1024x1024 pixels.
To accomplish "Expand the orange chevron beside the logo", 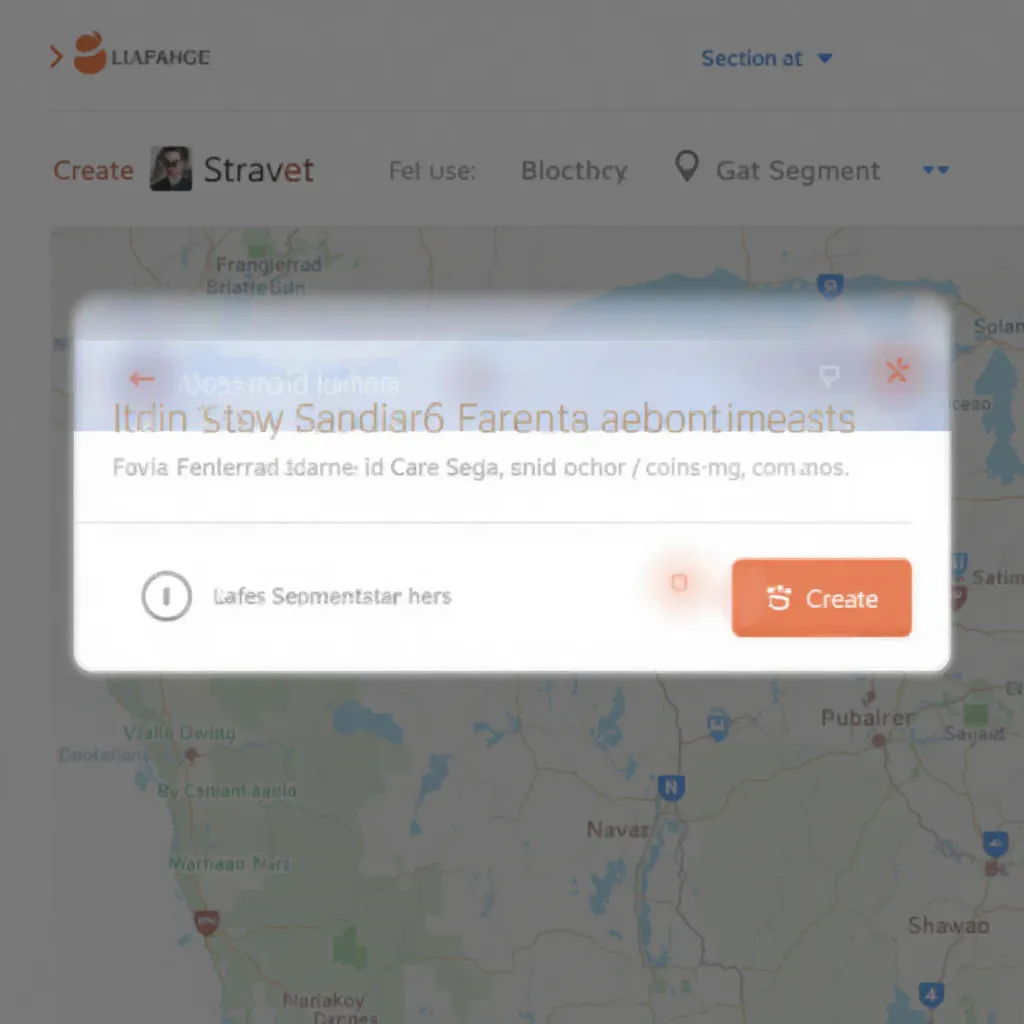I will [x=56, y=57].
